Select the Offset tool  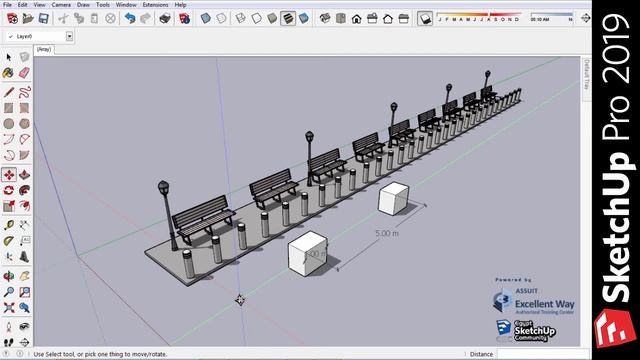(24, 206)
